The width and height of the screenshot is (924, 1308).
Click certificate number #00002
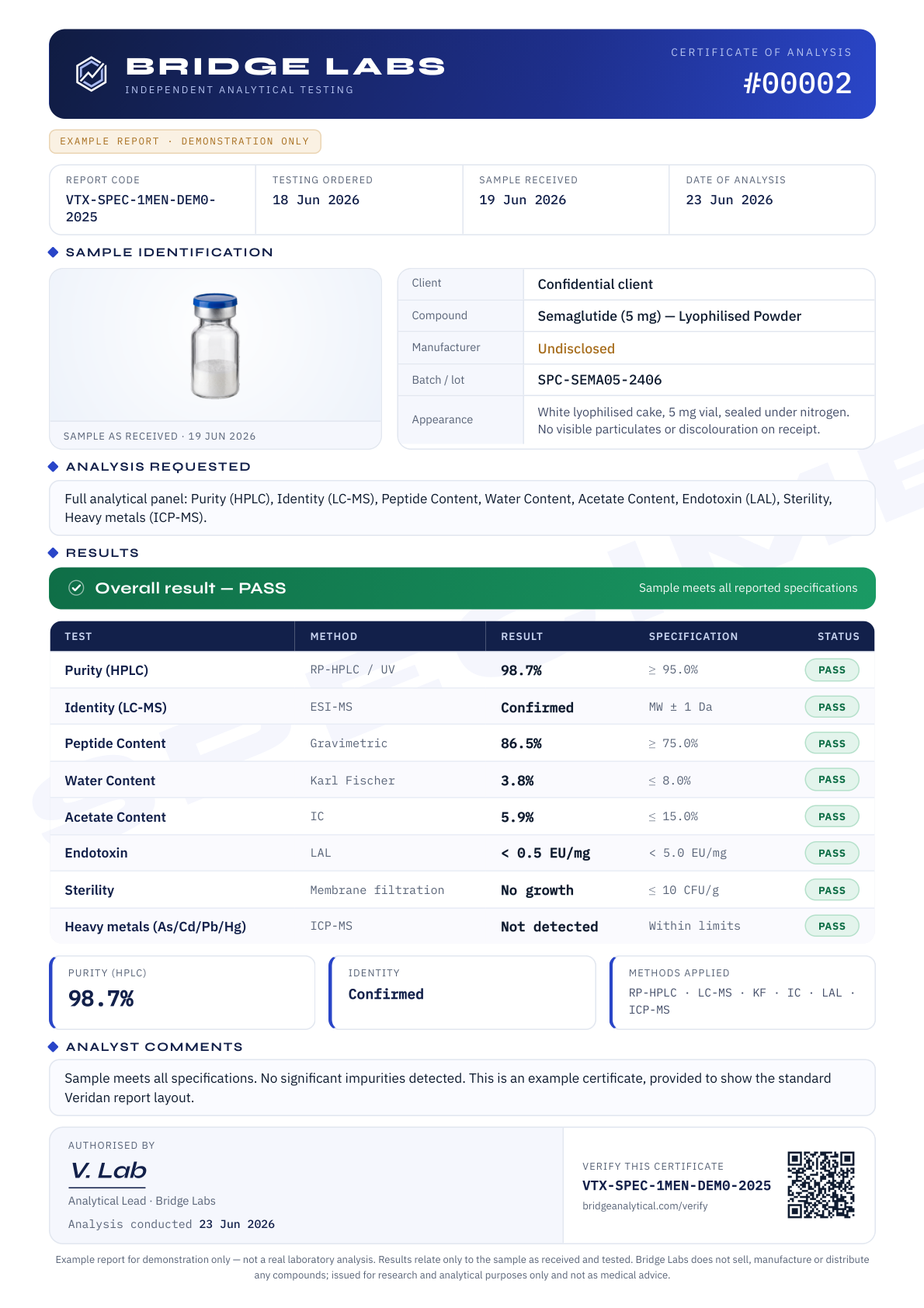797,83
